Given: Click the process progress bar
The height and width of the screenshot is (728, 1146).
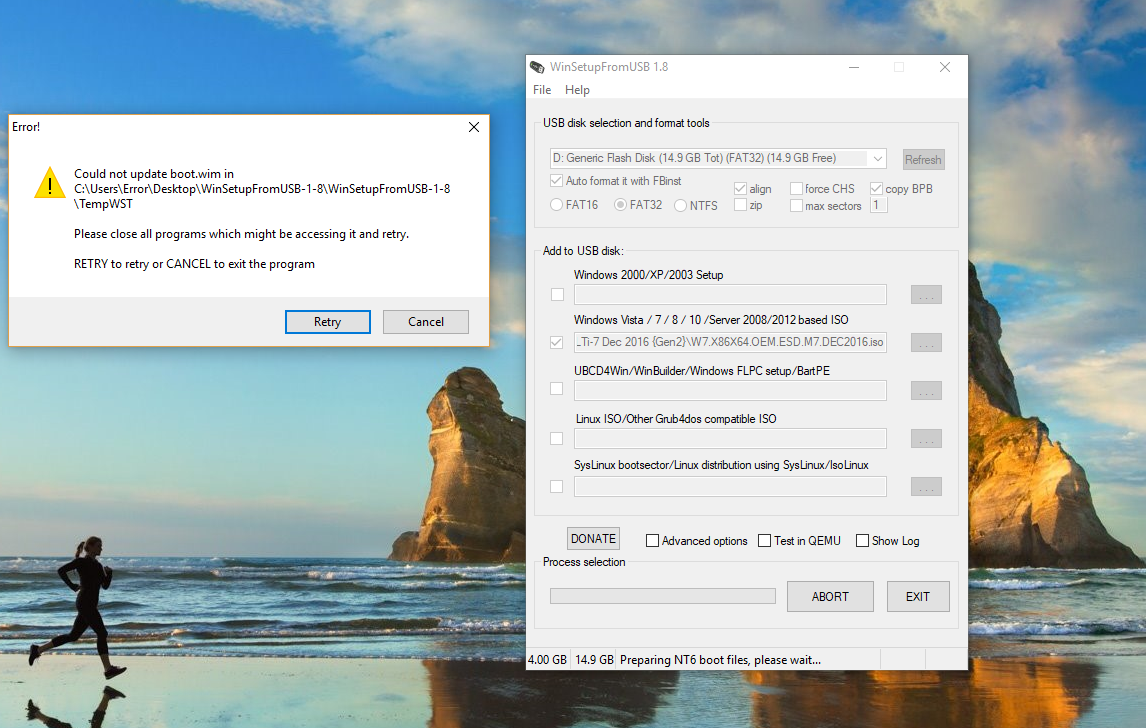Looking at the screenshot, I should pyautogui.click(x=663, y=596).
